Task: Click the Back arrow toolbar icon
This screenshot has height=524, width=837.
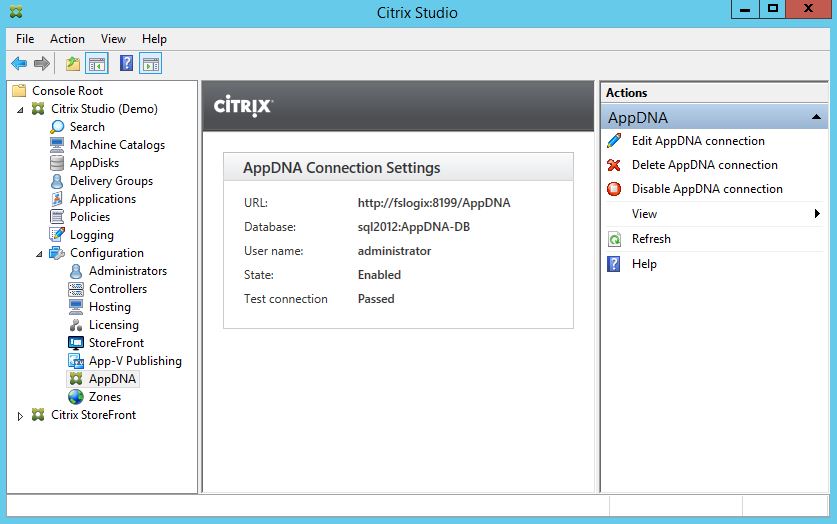Action: click(19, 64)
